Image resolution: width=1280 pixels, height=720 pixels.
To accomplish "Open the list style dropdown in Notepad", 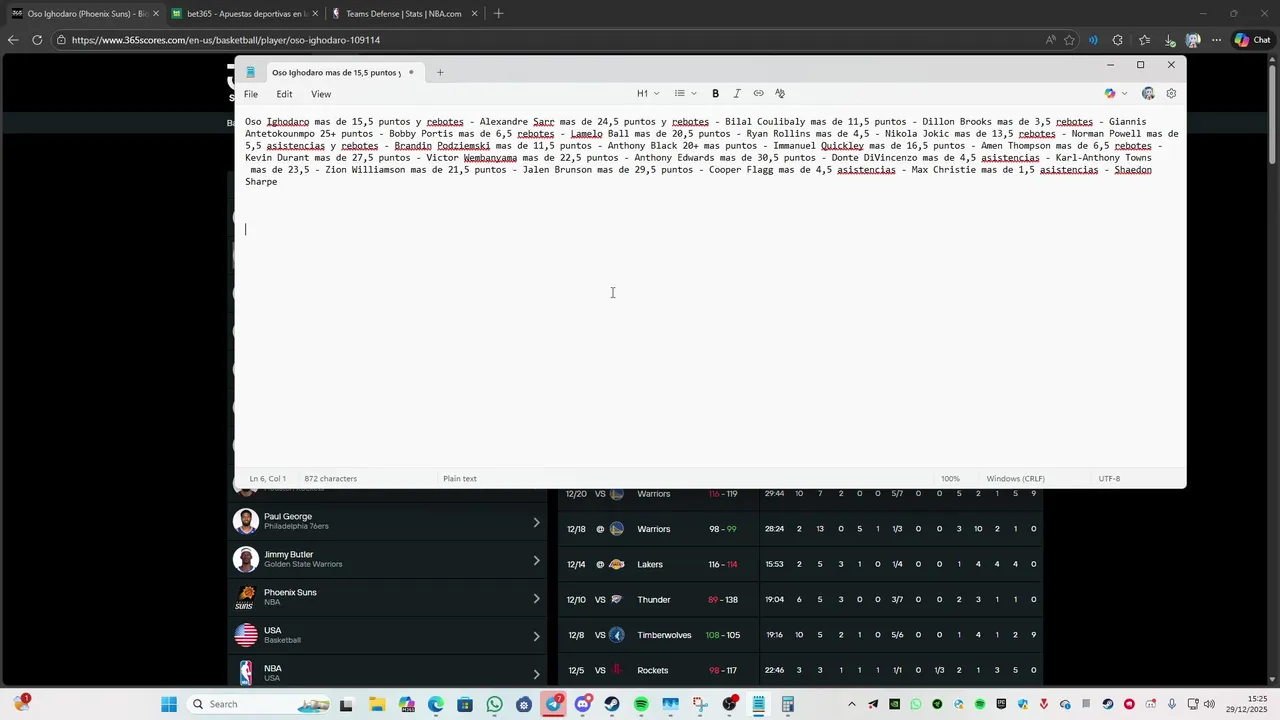I will [685, 93].
